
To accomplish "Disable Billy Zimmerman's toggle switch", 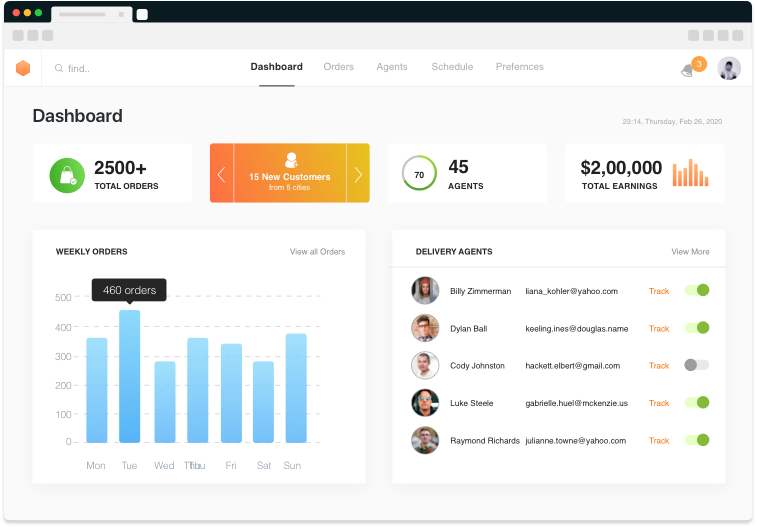I will (x=697, y=290).
